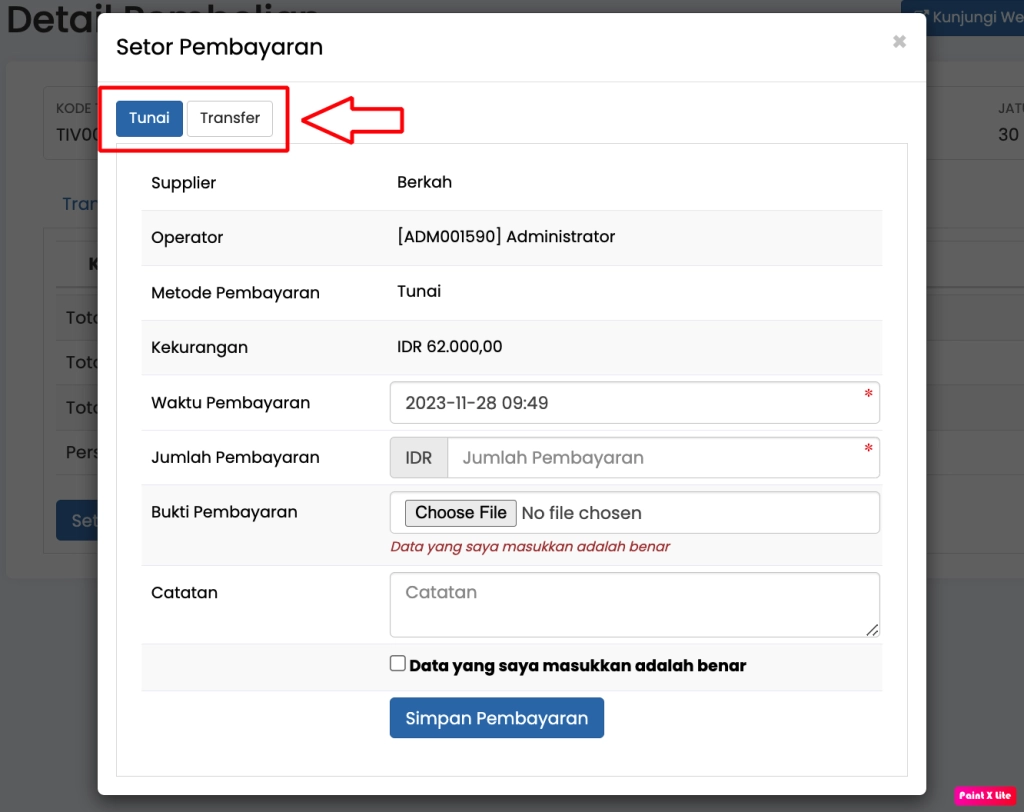The width and height of the screenshot is (1024, 812).
Task: Close the Setor Pembayaran dialog
Action: [899, 42]
